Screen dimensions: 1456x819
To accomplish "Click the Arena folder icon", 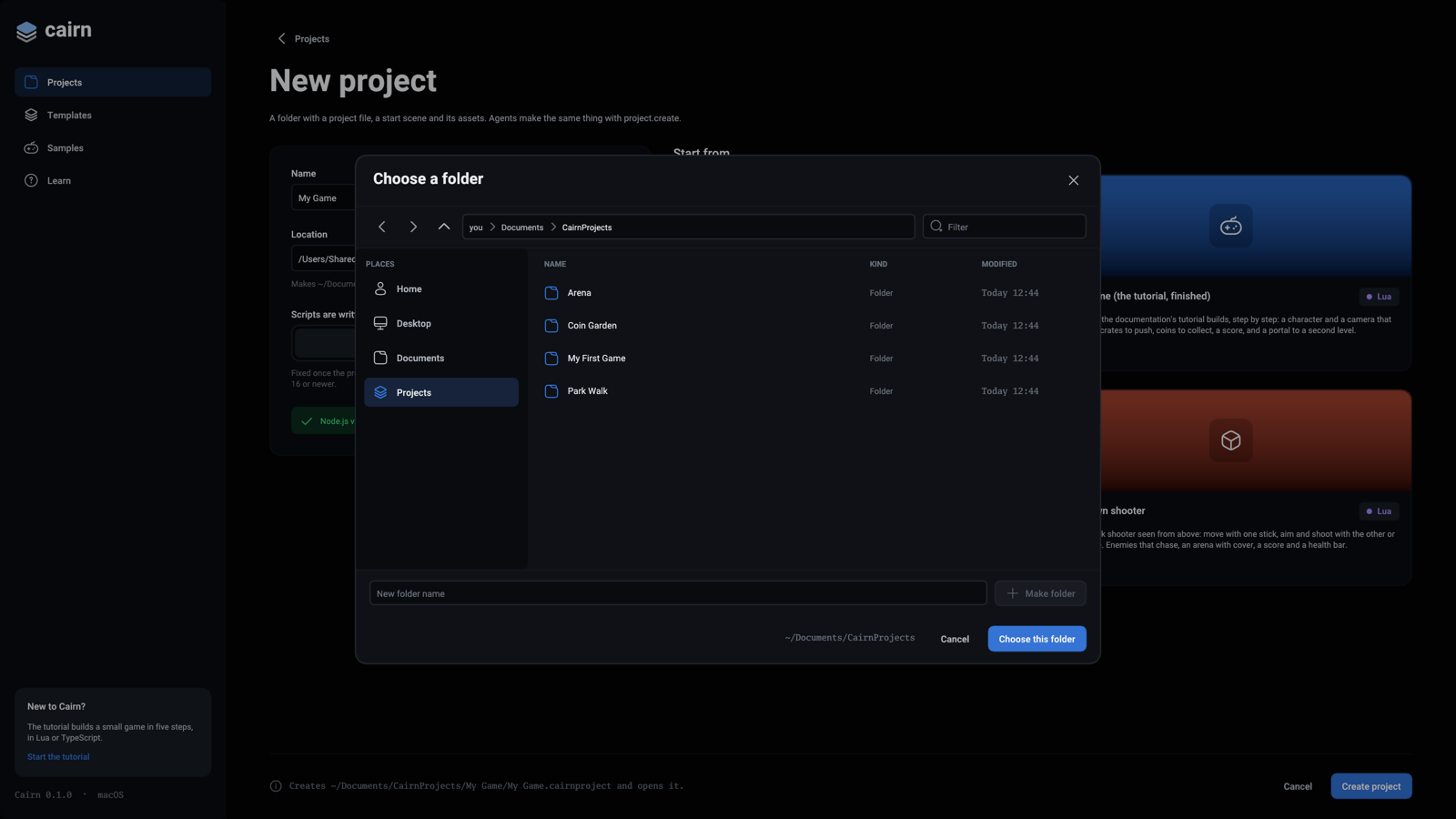I will [551, 293].
